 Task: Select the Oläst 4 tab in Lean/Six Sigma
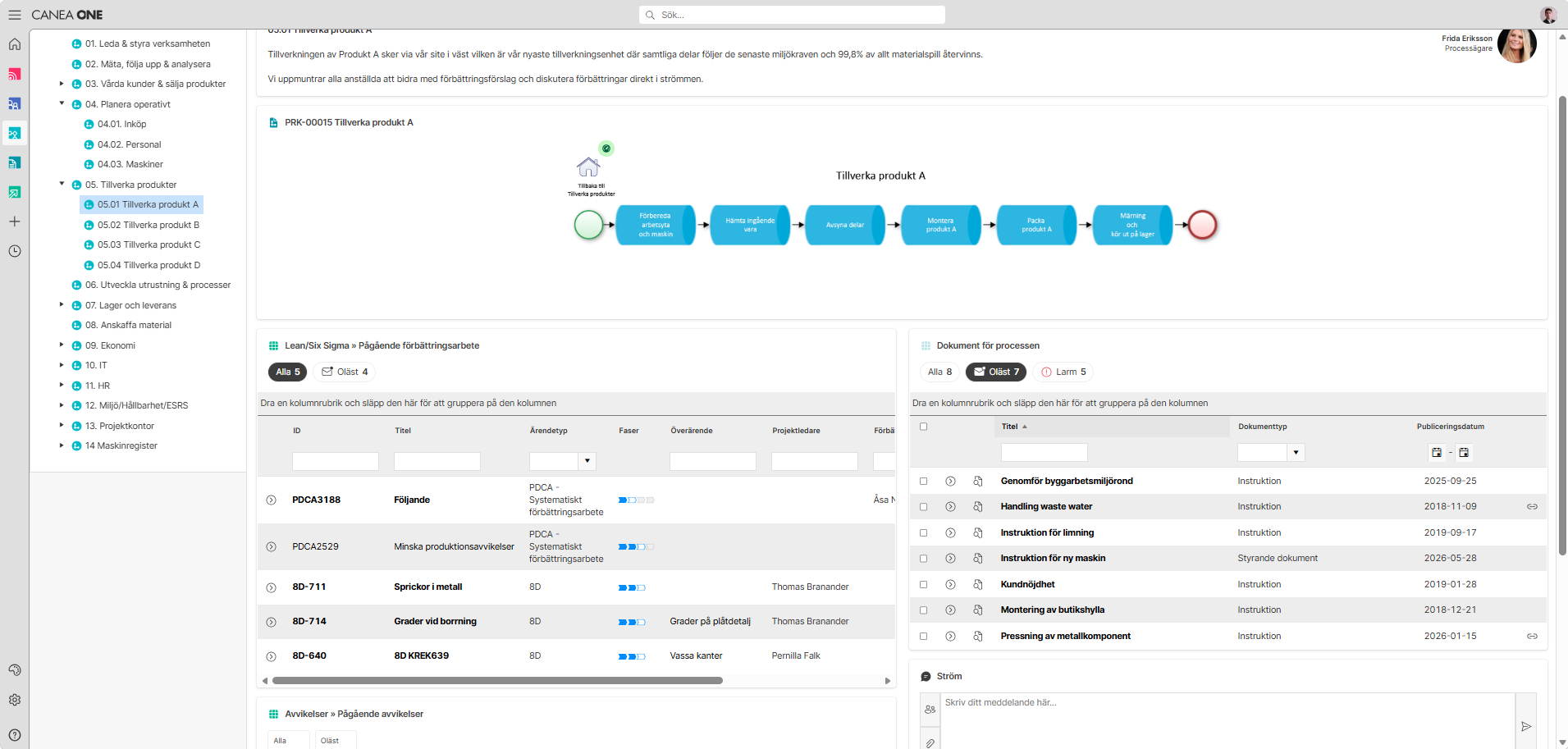(345, 372)
